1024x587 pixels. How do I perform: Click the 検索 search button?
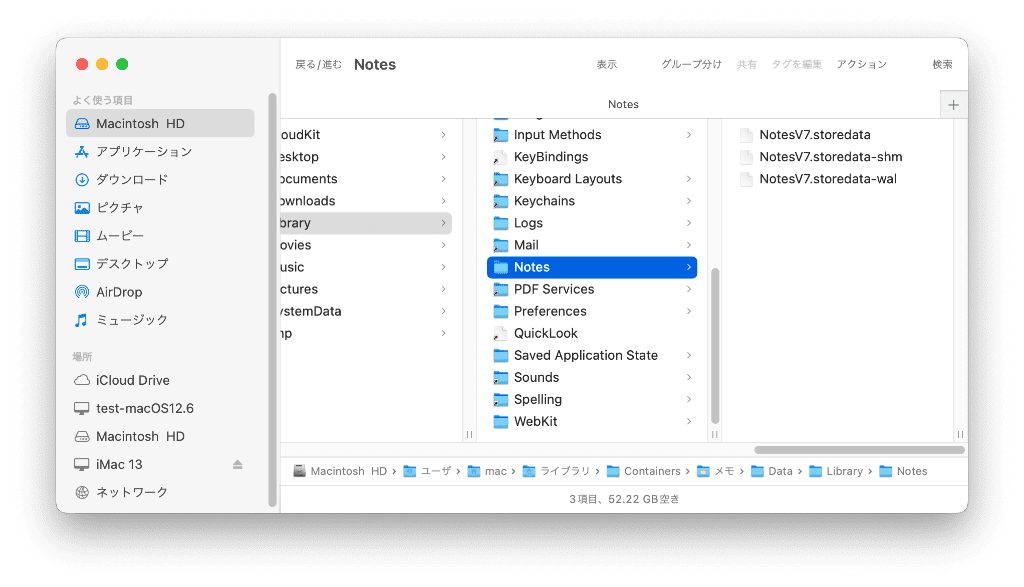coord(942,64)
